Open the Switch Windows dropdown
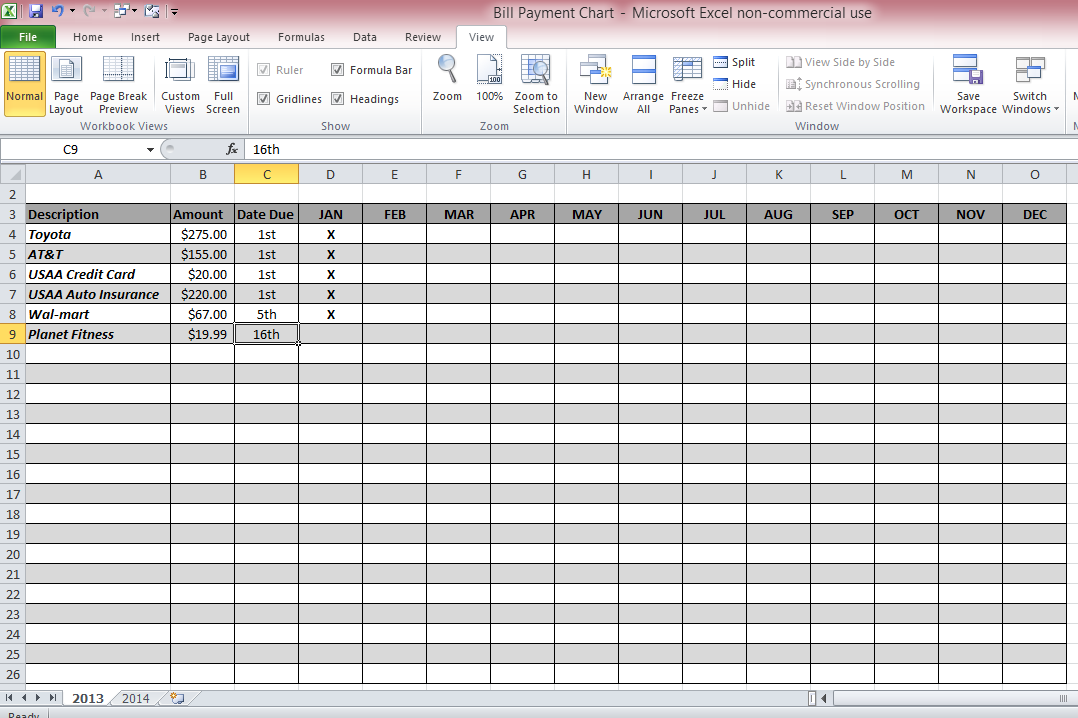 pos(1030,83)
